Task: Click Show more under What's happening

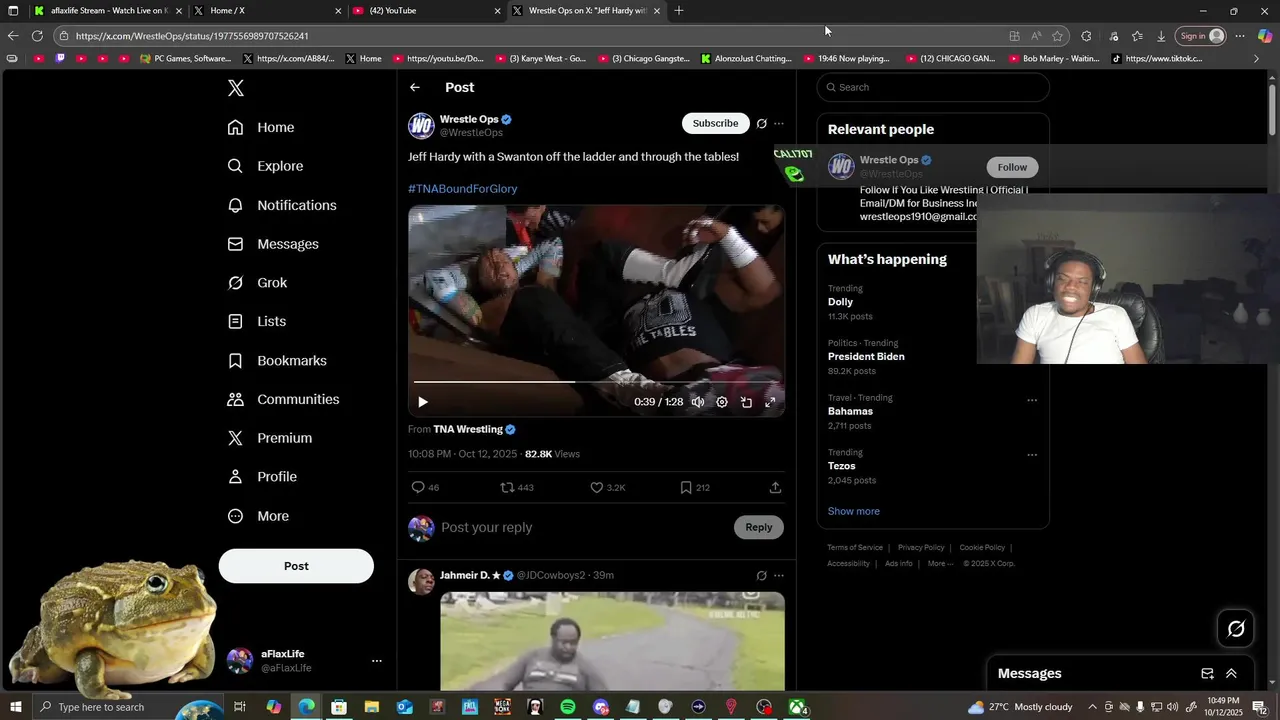Action: [x=854, y=511]
